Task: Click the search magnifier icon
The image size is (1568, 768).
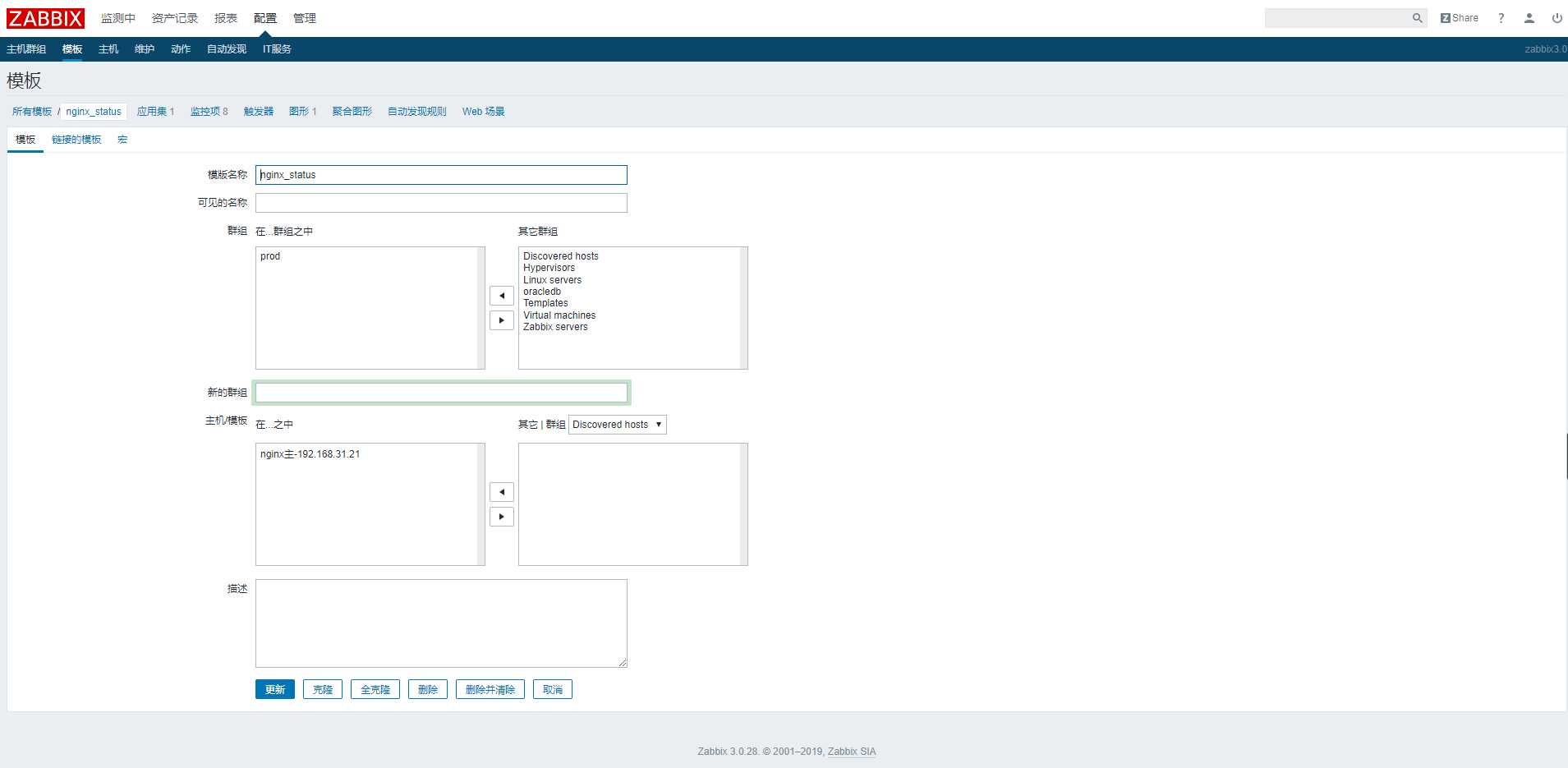Action: 1417,18
